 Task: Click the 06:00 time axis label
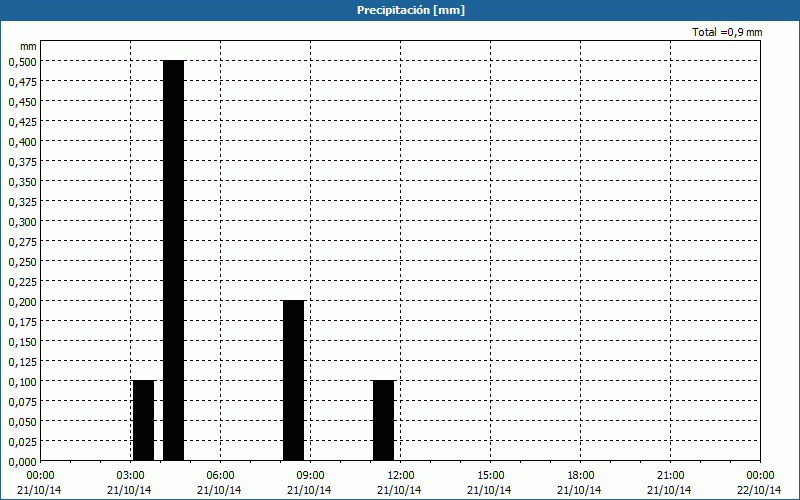click(220, 476)
